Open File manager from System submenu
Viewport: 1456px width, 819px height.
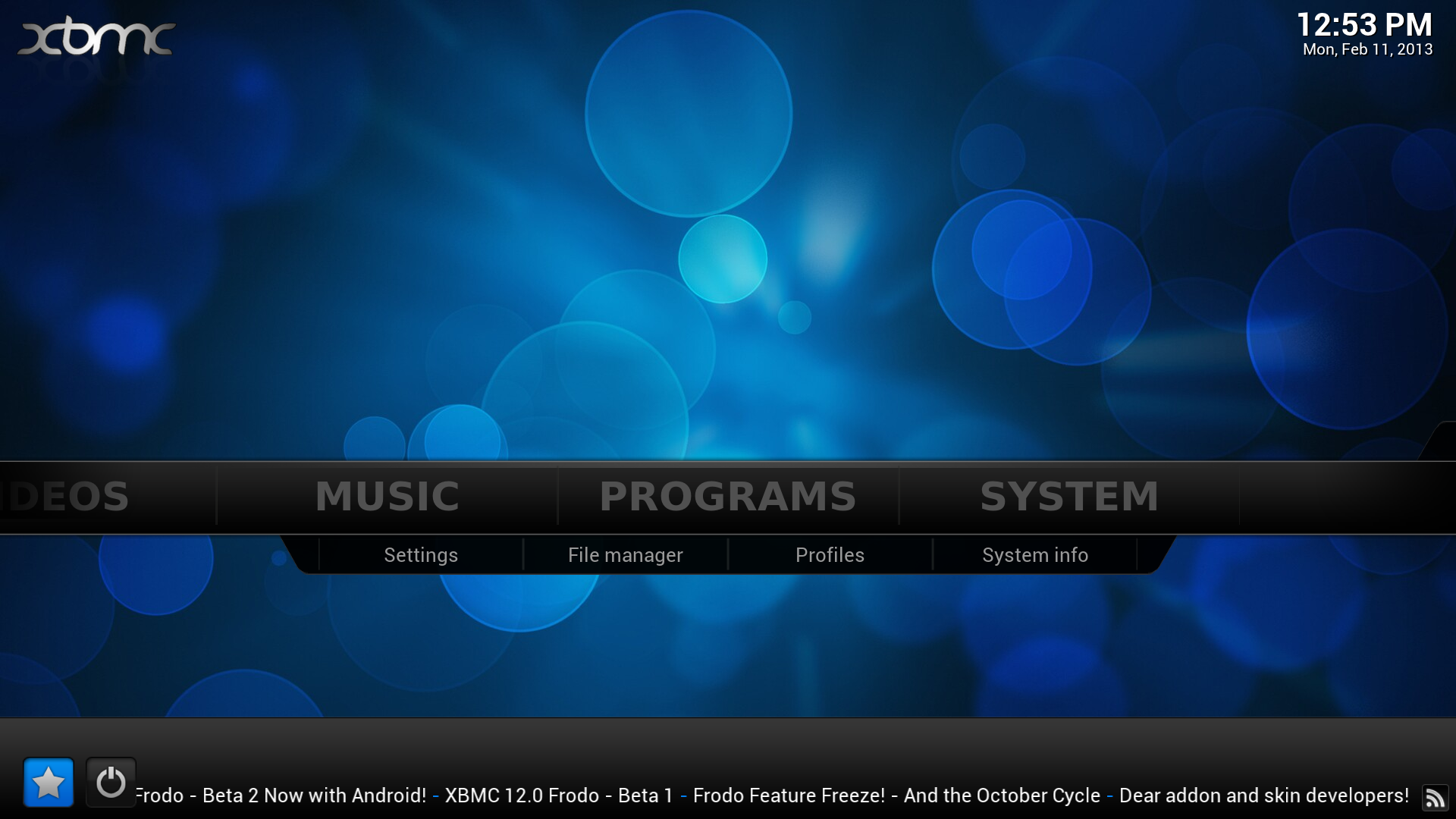pyautogui.click(x=624, y=555)
